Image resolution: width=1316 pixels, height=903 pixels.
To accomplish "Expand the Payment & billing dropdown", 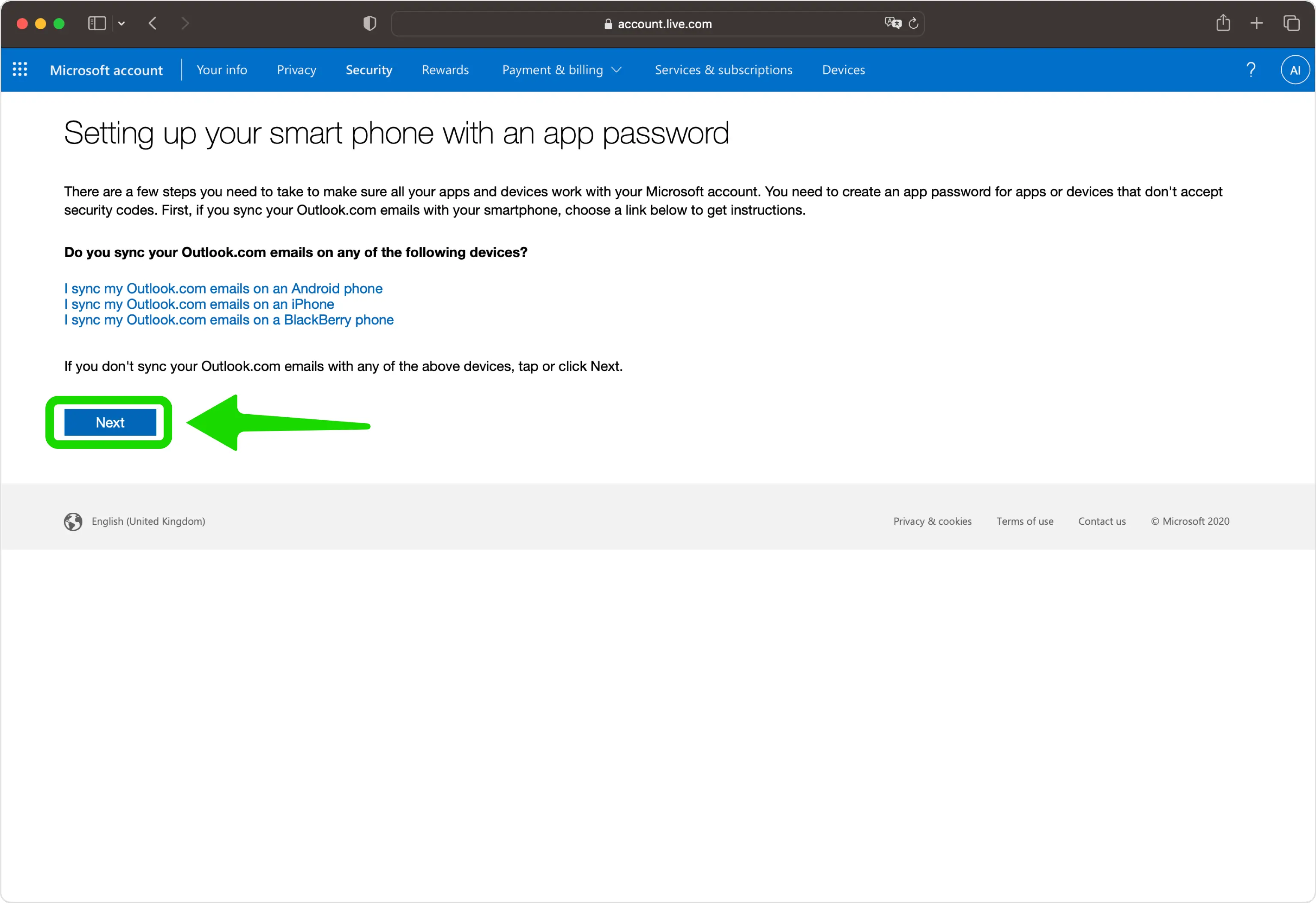I will [562, 70].
